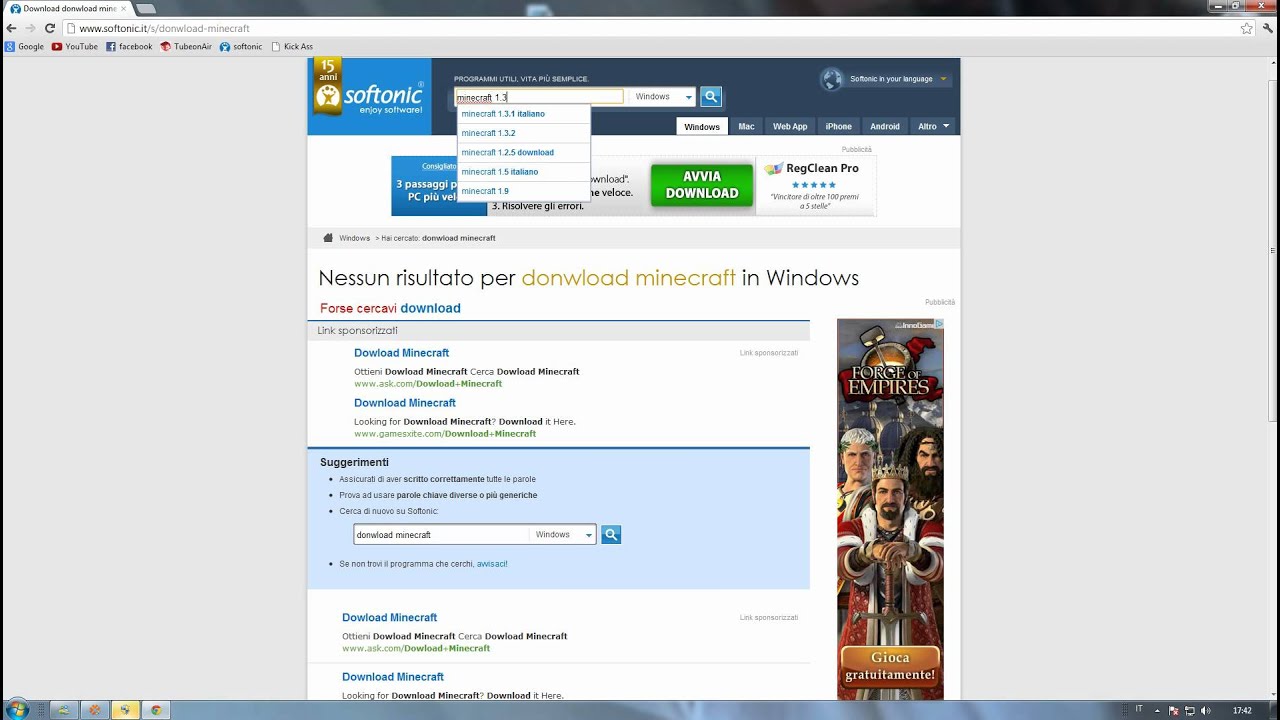Show hidden tray icons arrow
This screenshot has height=720, width=1280.
click(x=1159, y=711)
